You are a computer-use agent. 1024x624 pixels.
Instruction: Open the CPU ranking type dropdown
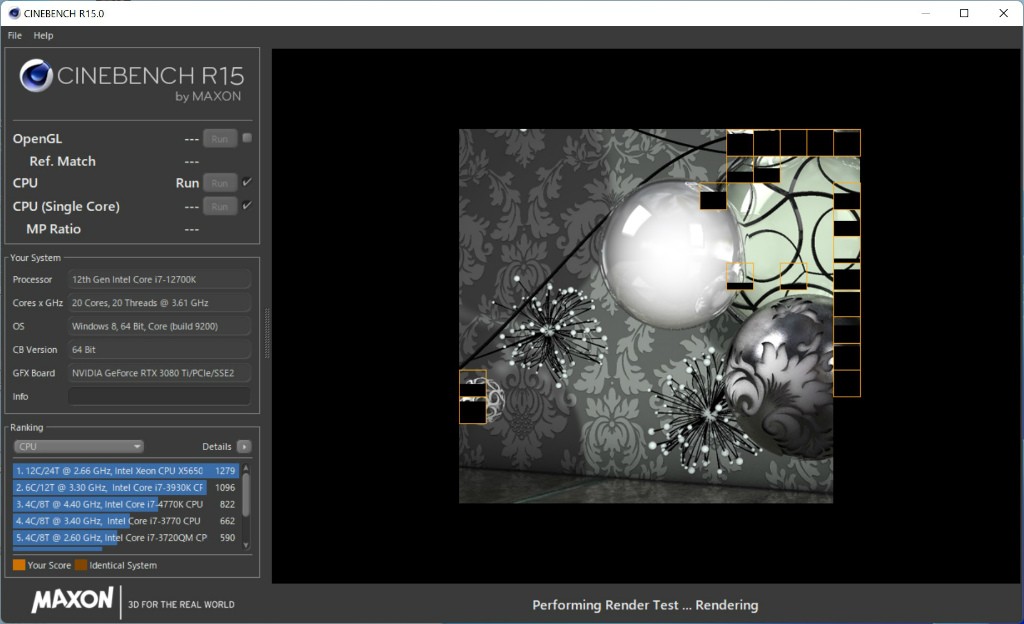pos(79,447)
